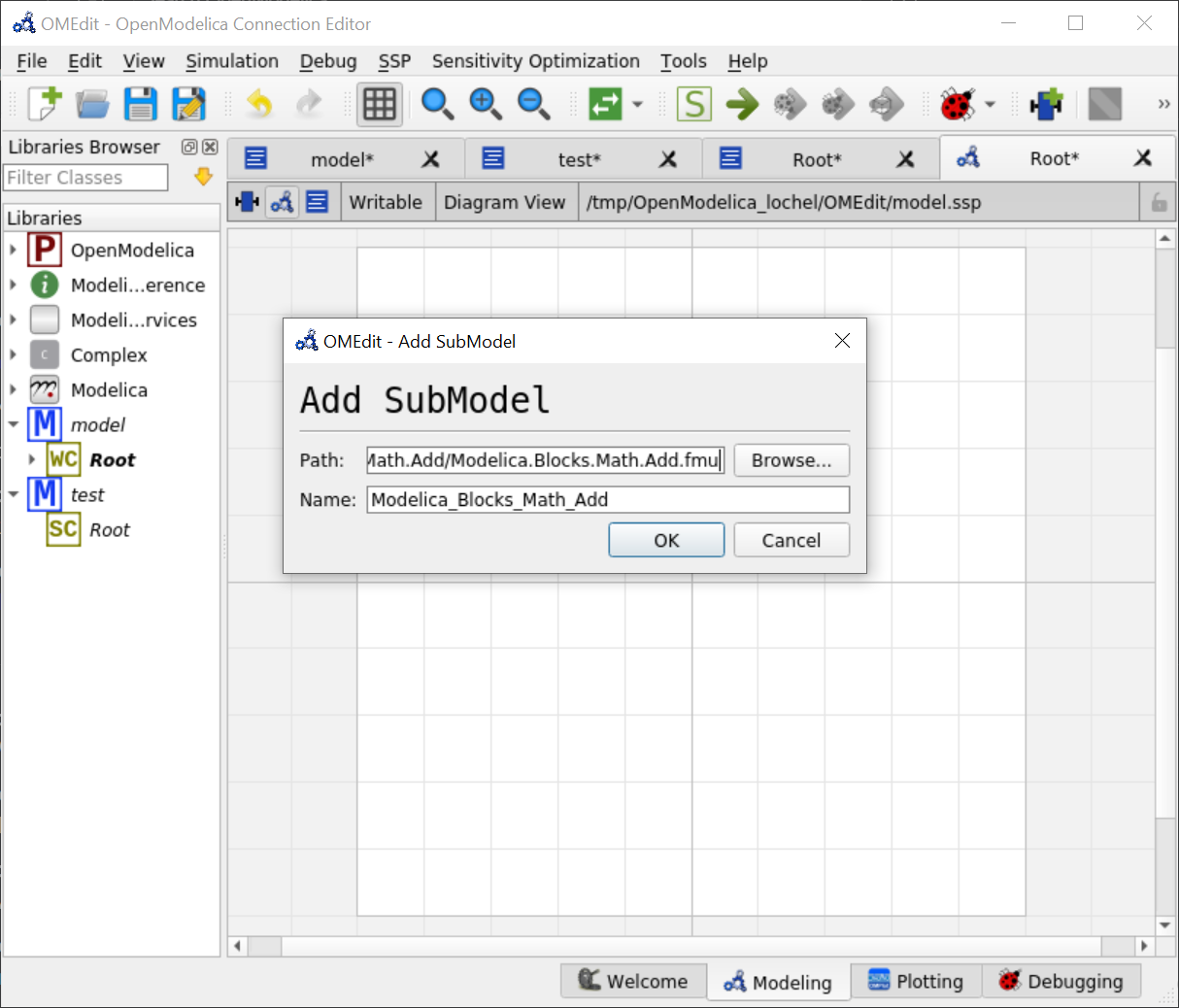Expand the OpenModelica library node
This screenshot has height=1008, width=1179.
click(13, 250)
